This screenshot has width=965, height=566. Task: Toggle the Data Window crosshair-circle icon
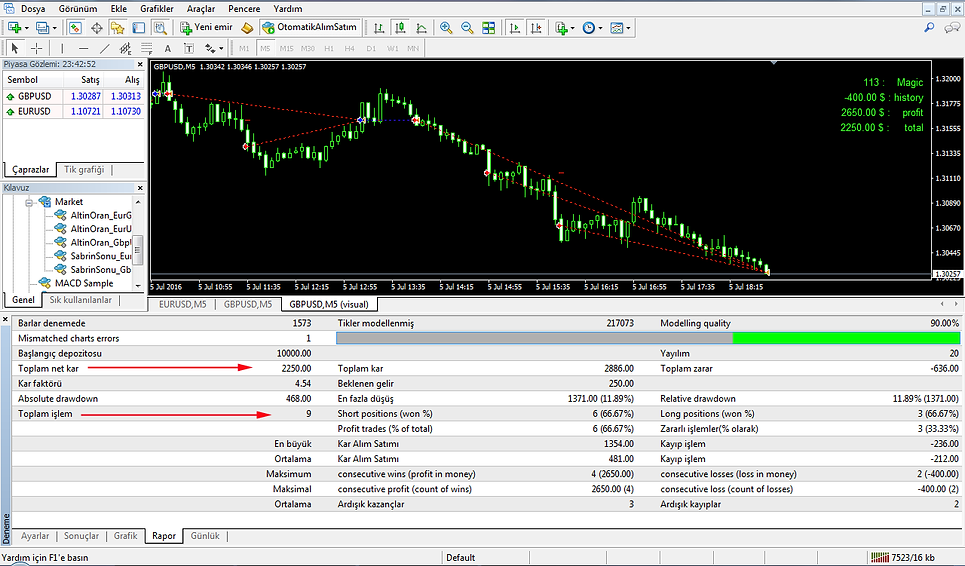[97, 28]
